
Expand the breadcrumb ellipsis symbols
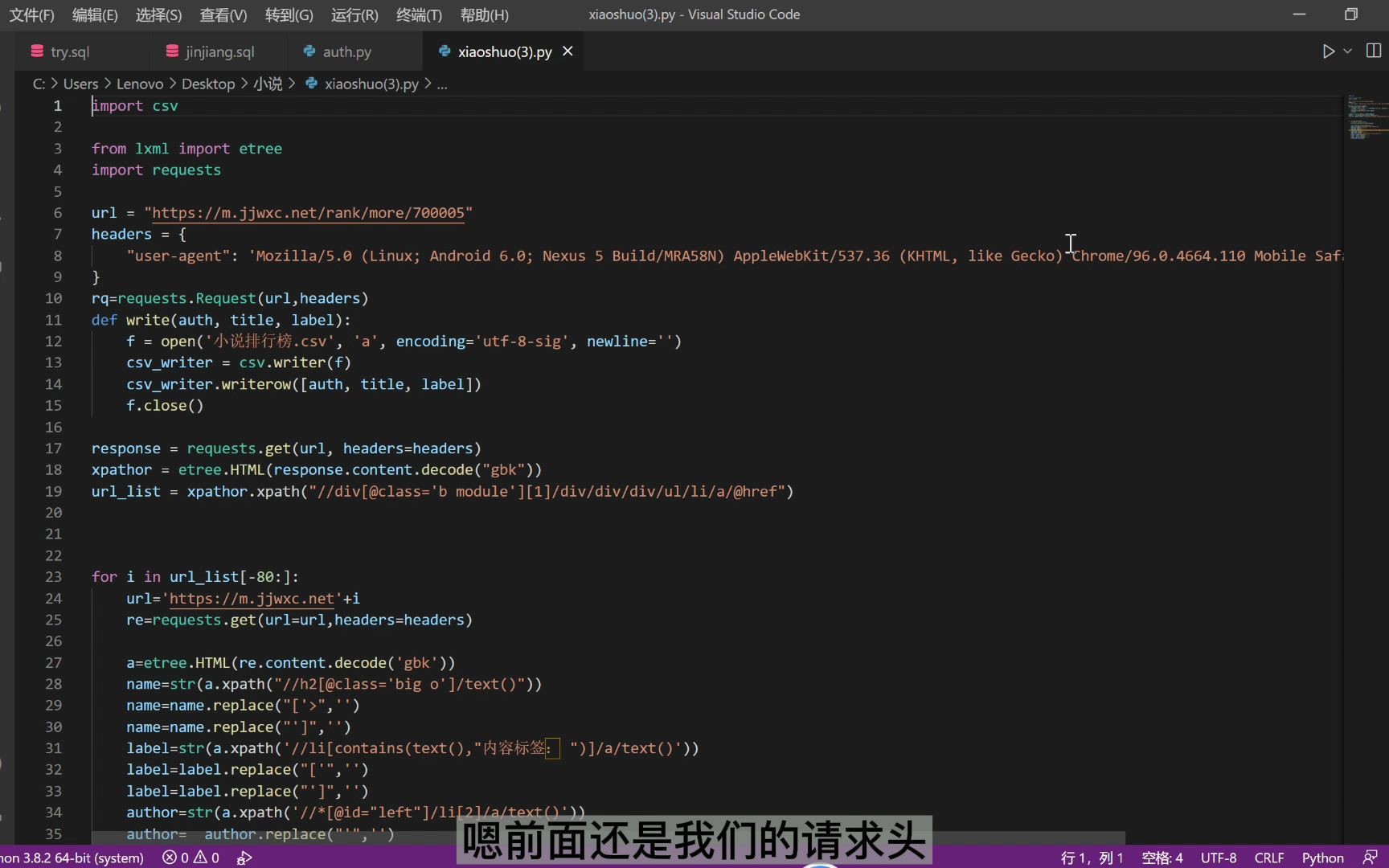(x=442, y=84)
